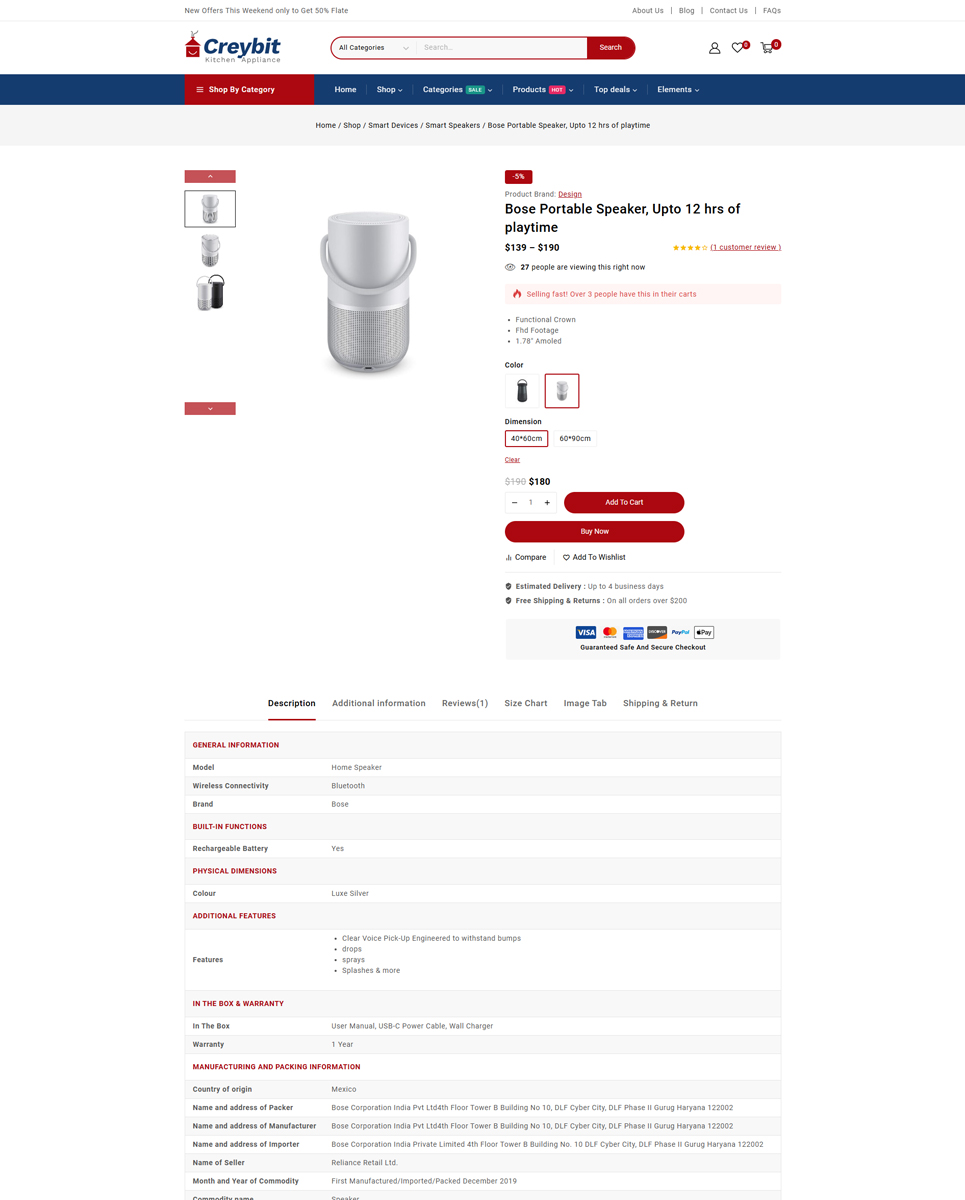Viewport: 965px width, 1200px height.
Task: Select the 60*90cm dimension option
Action: pyautogui.click(x=575, y=438)
